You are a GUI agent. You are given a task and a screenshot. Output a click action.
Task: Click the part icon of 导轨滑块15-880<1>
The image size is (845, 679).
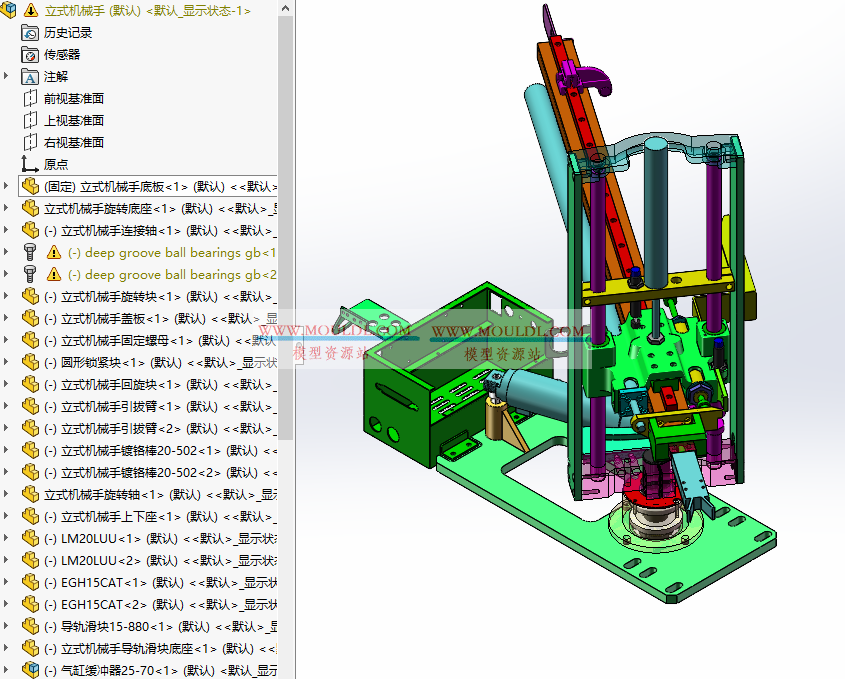pyautogui.click(x=31, y=626)
